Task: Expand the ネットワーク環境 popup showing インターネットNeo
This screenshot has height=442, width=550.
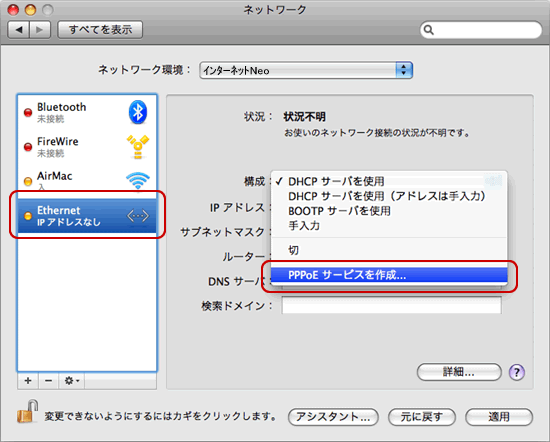Action: pos(306,71)
